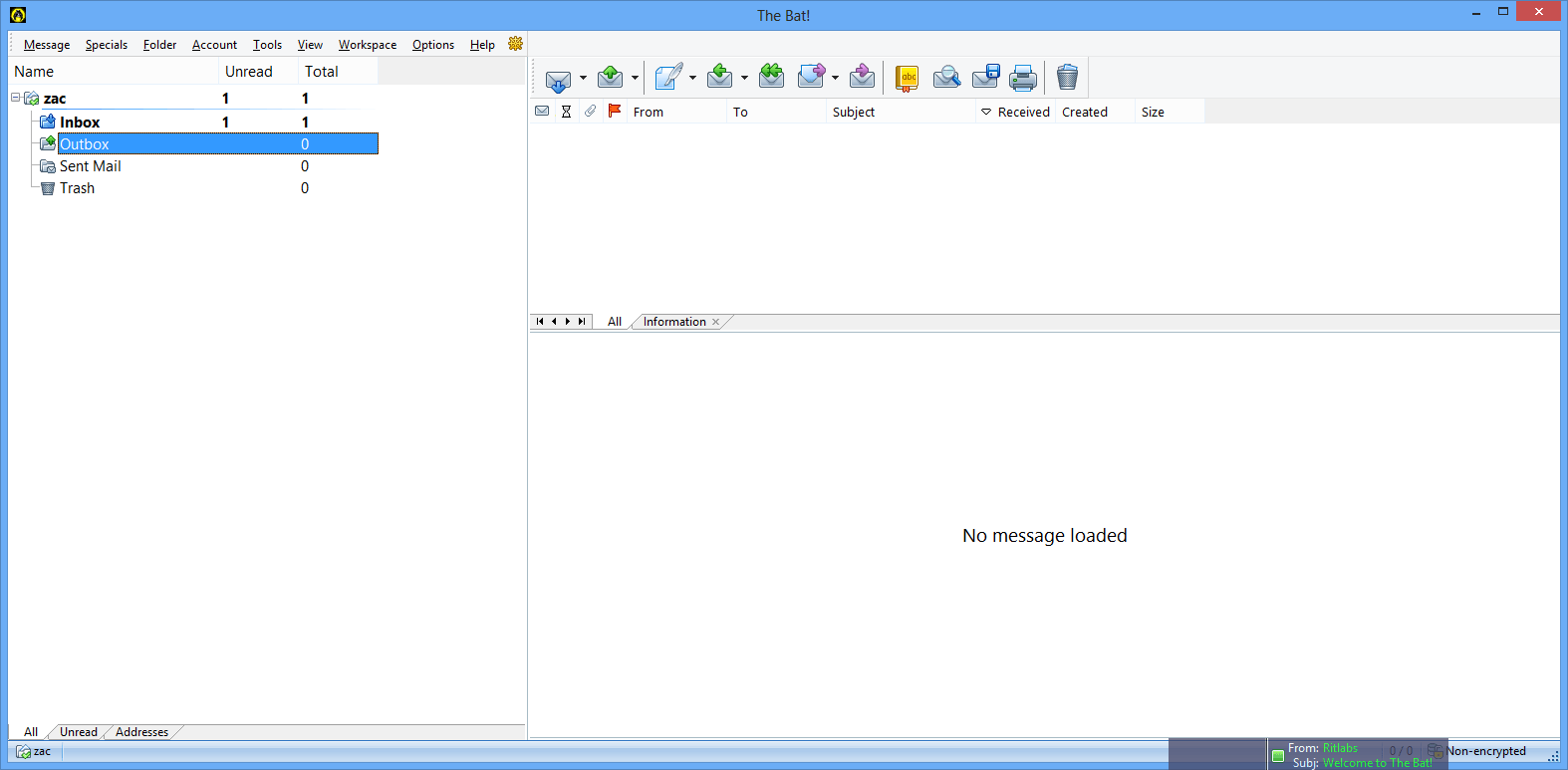This screenshot has height=770, width=1568.
Task: Go to next tab with right arrow
Action: coord(568,322)
